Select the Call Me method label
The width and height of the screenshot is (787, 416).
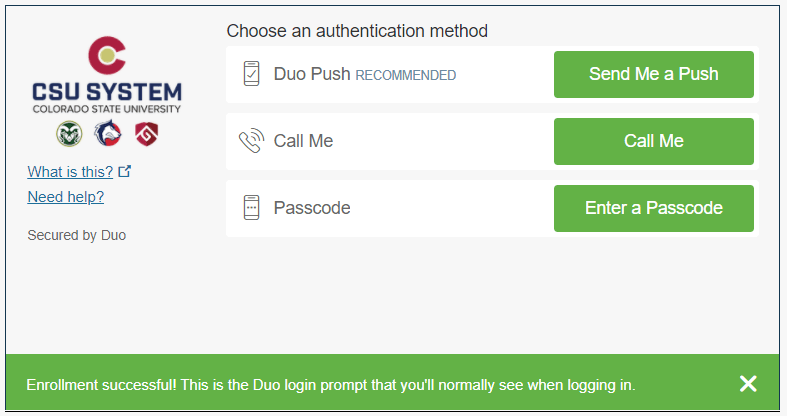303,141
